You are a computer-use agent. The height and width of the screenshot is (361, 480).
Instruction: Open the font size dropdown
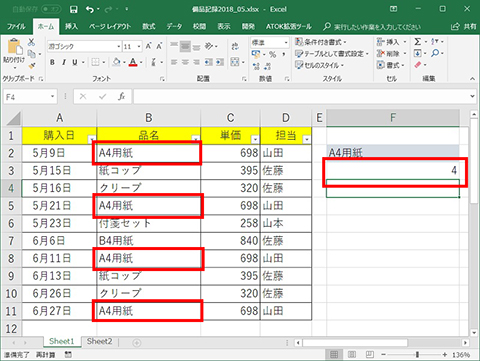(x=139, y=47)
